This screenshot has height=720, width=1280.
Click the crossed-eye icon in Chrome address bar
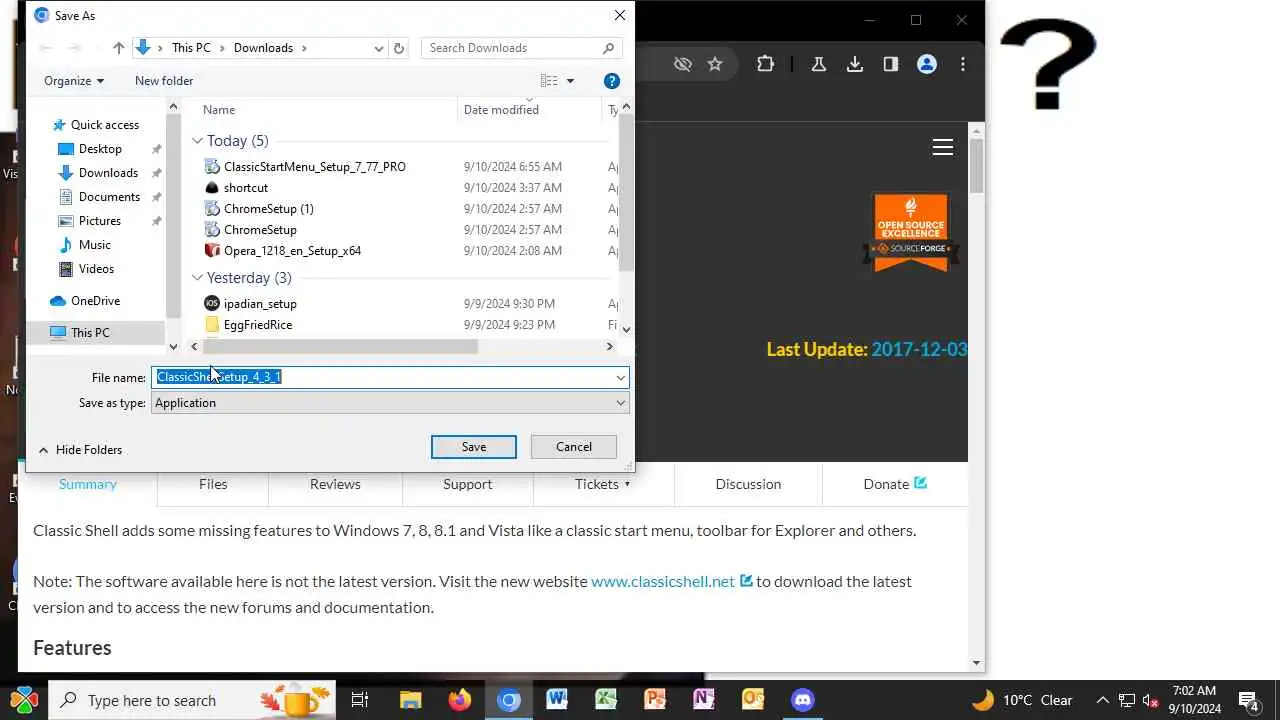[683, 64]
